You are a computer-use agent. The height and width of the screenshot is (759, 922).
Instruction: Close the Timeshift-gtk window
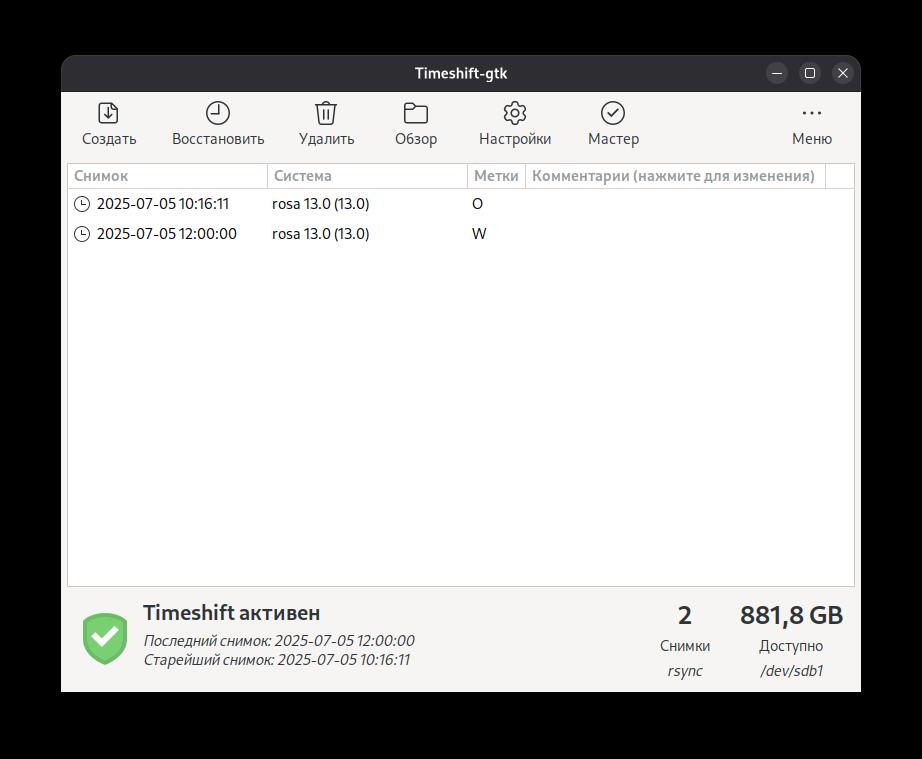pos(843,73)
